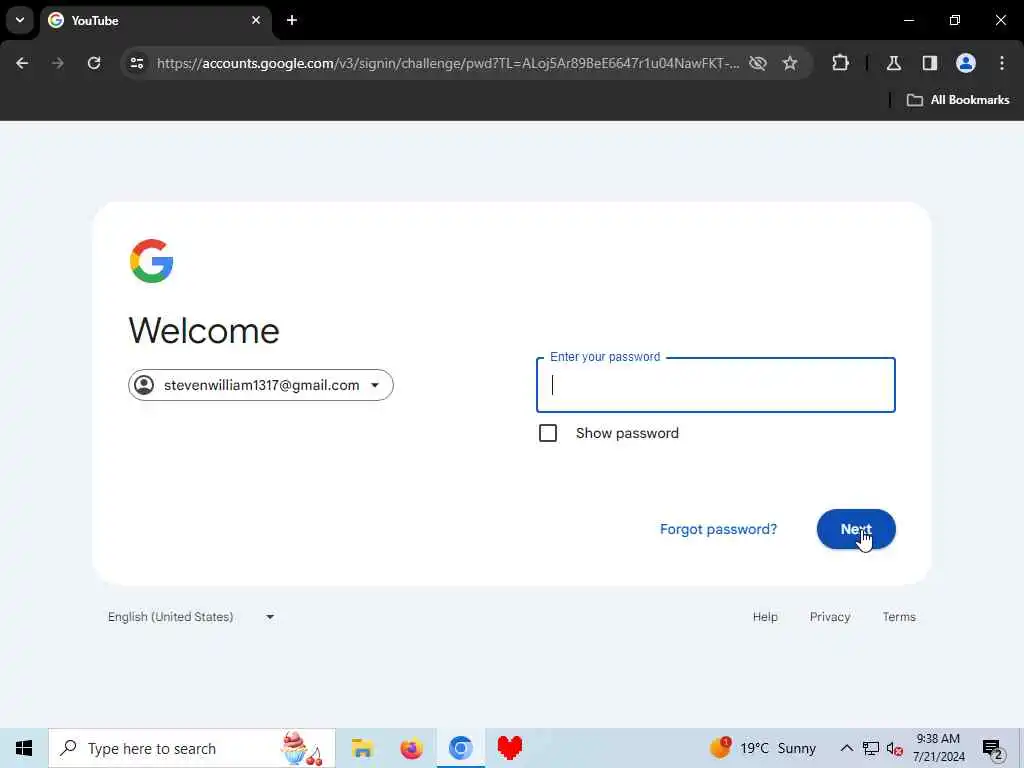
Task: Click the Next button
Action: click(856, 529)
